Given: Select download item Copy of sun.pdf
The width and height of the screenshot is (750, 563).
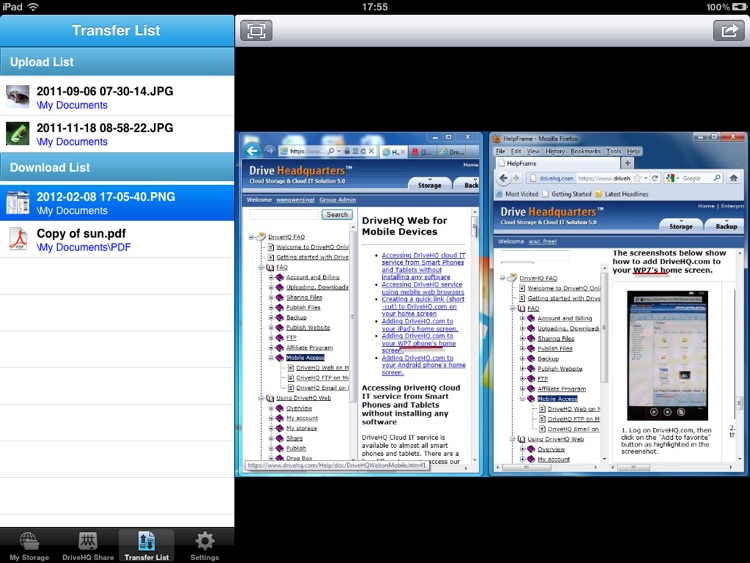Looking at the screenshot, I should pos(117,240).
